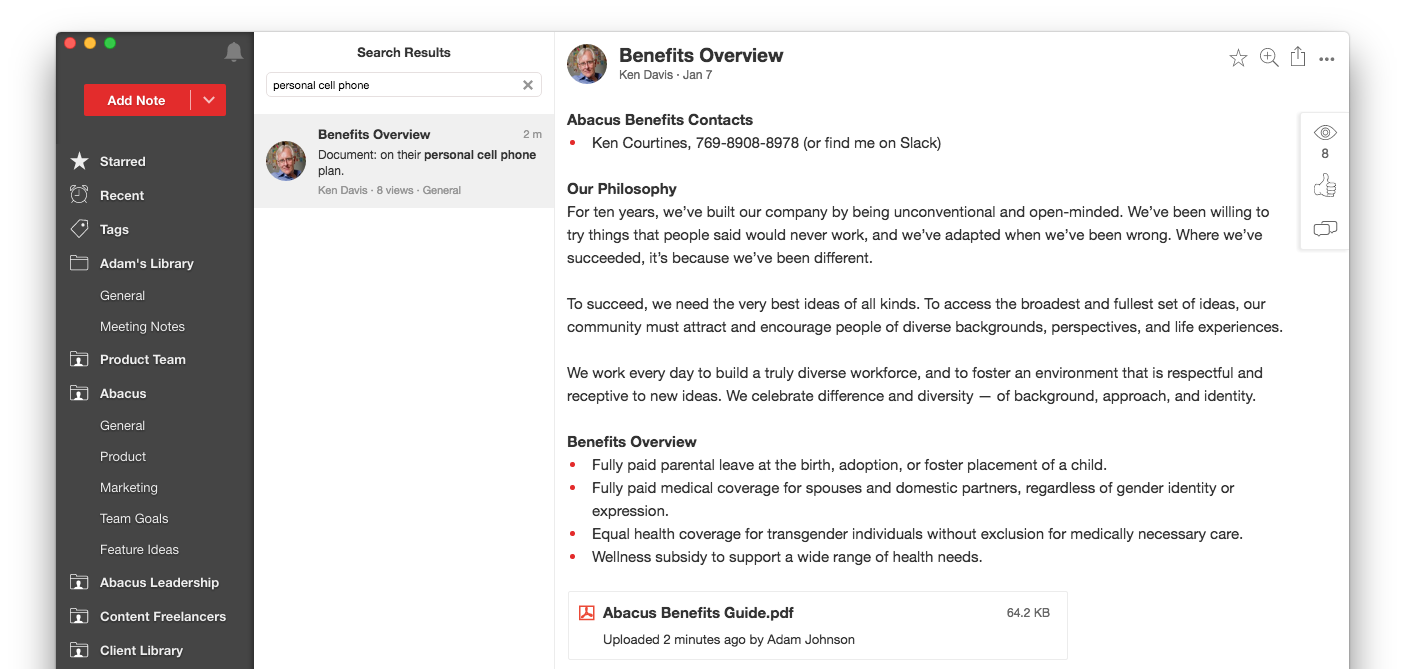Click the share note icon

pos(1298,56)
